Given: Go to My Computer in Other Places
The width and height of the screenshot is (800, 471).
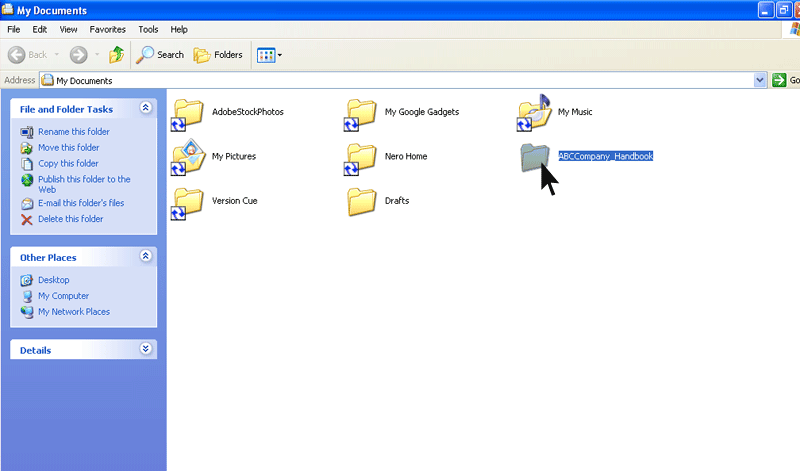Looking at the screenshot, I should point(63,295).
